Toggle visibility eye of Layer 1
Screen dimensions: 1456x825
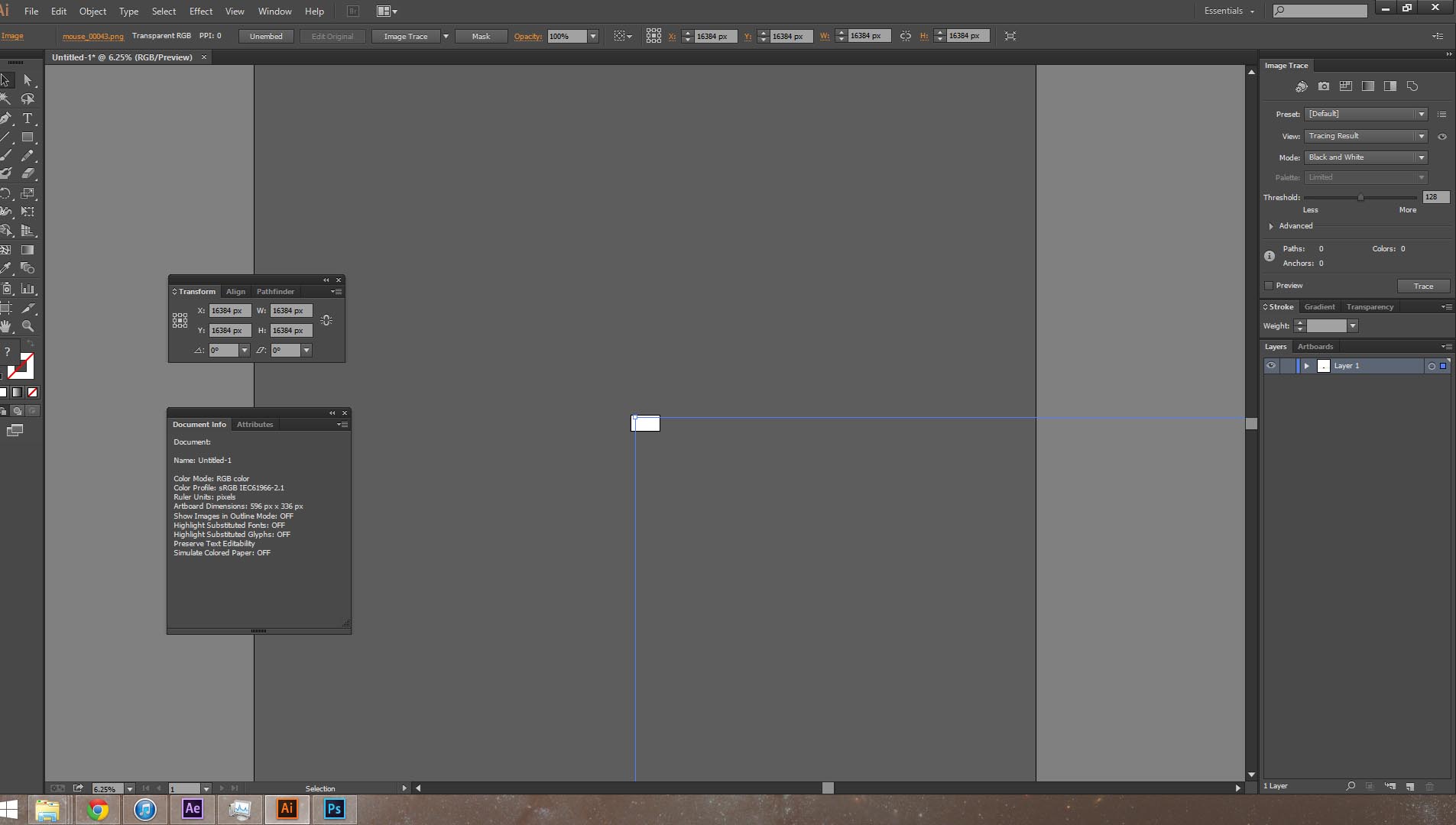(x=1271, y=366)
